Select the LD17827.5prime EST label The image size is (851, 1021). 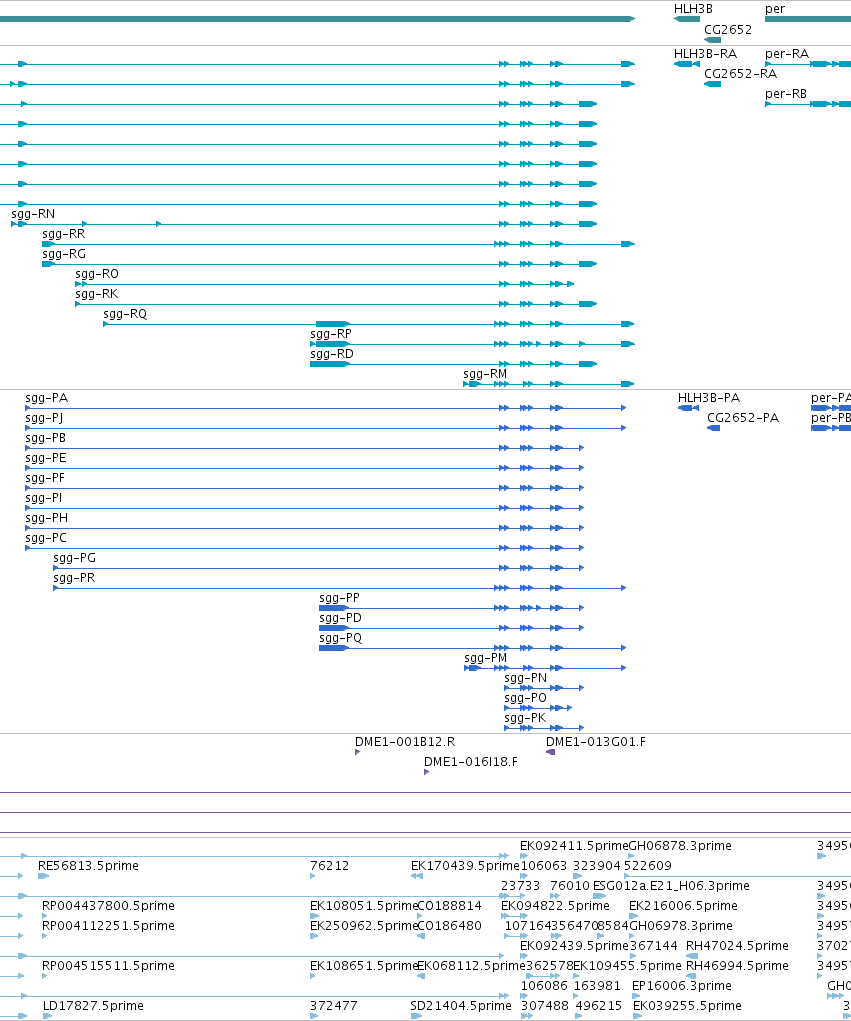click(93, 1007)
